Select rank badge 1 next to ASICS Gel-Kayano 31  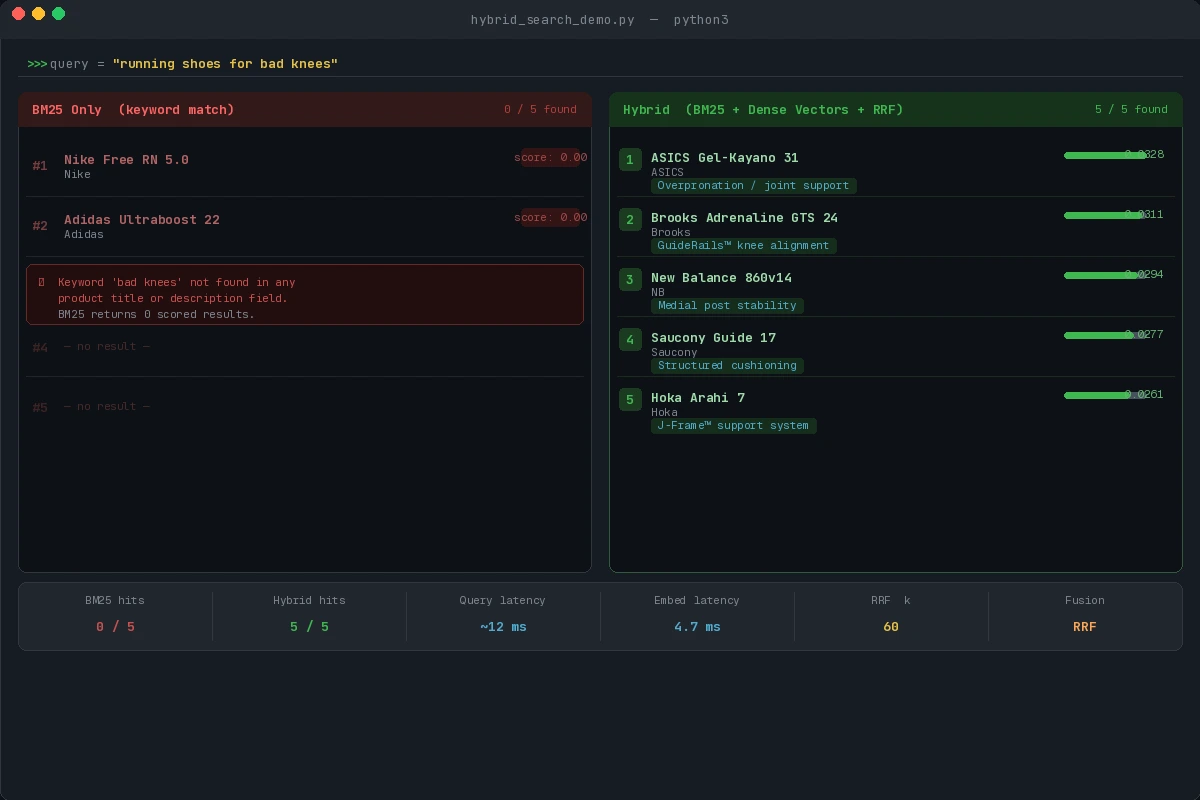pos(629,159)
